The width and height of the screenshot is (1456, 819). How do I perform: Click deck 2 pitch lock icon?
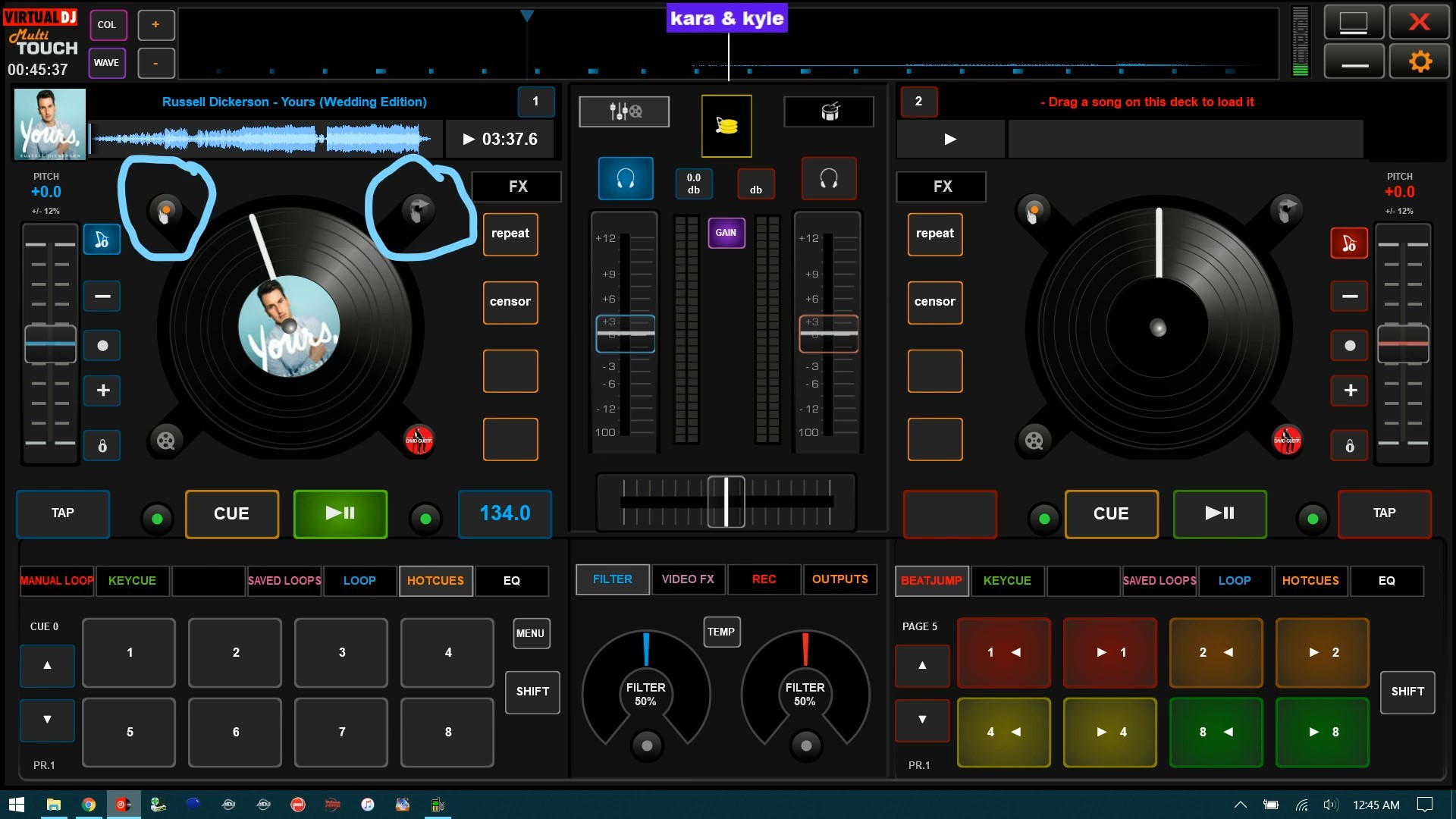click(x=1349, y=446)
